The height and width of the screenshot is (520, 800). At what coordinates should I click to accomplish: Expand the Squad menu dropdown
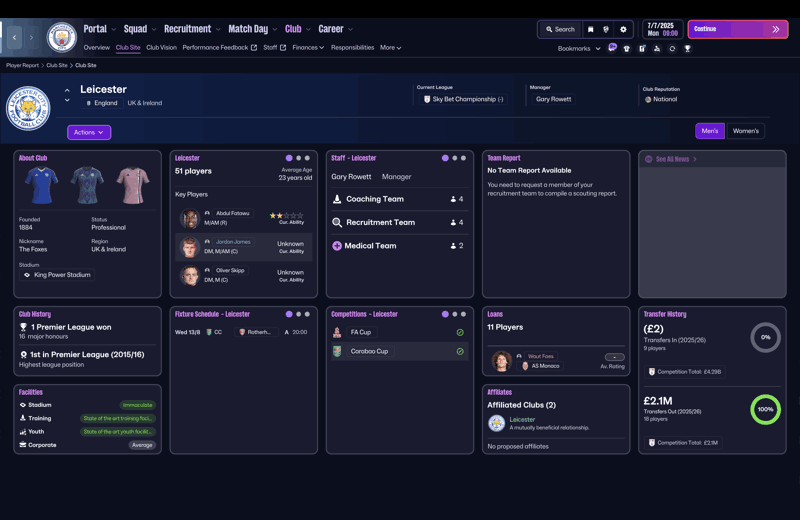(154, 30)
